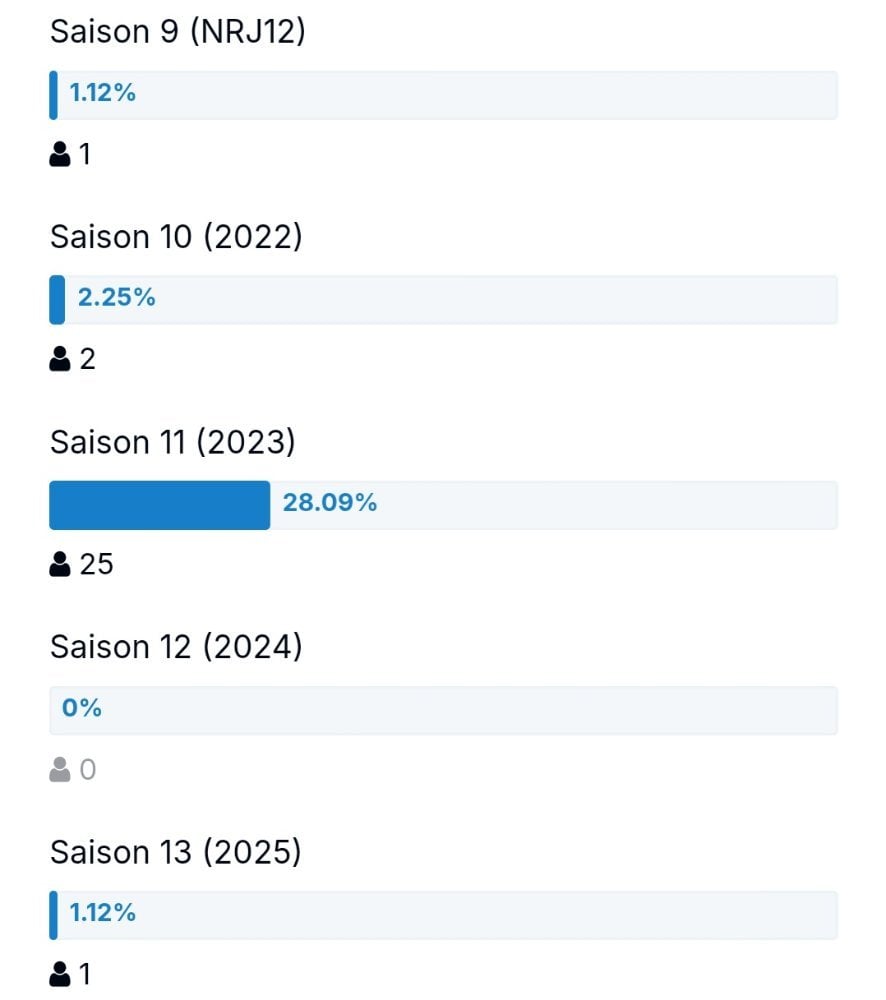
Task: Click the voter icon under Saison 9
Action: (x=59, y=154)
